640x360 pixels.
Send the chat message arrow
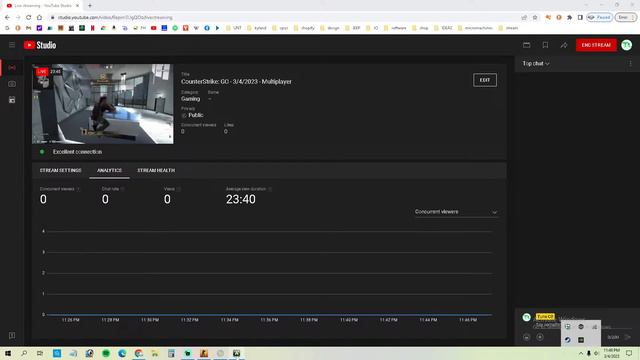tap(628, 337)
